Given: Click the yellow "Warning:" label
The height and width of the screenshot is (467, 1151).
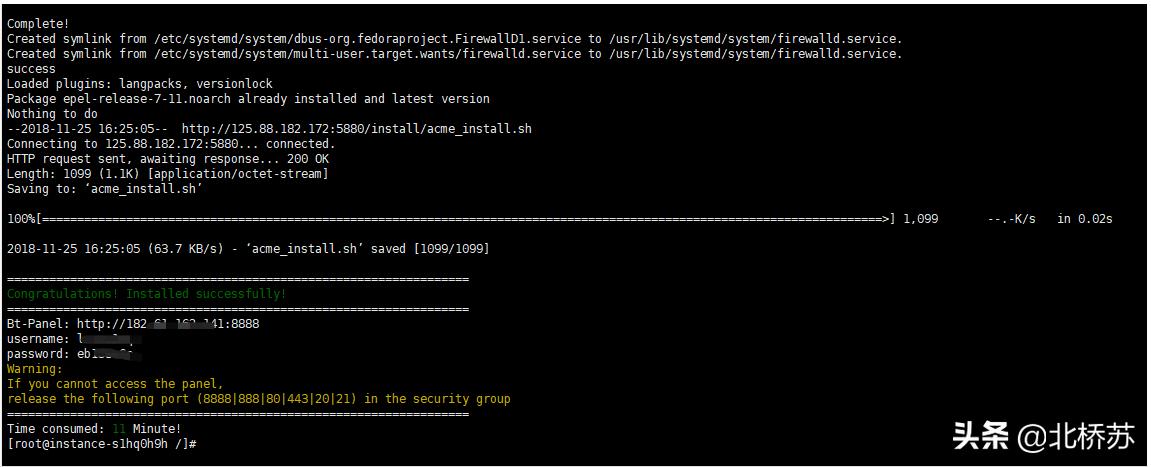Looking at the screenshot, I should tap(34, 369).
